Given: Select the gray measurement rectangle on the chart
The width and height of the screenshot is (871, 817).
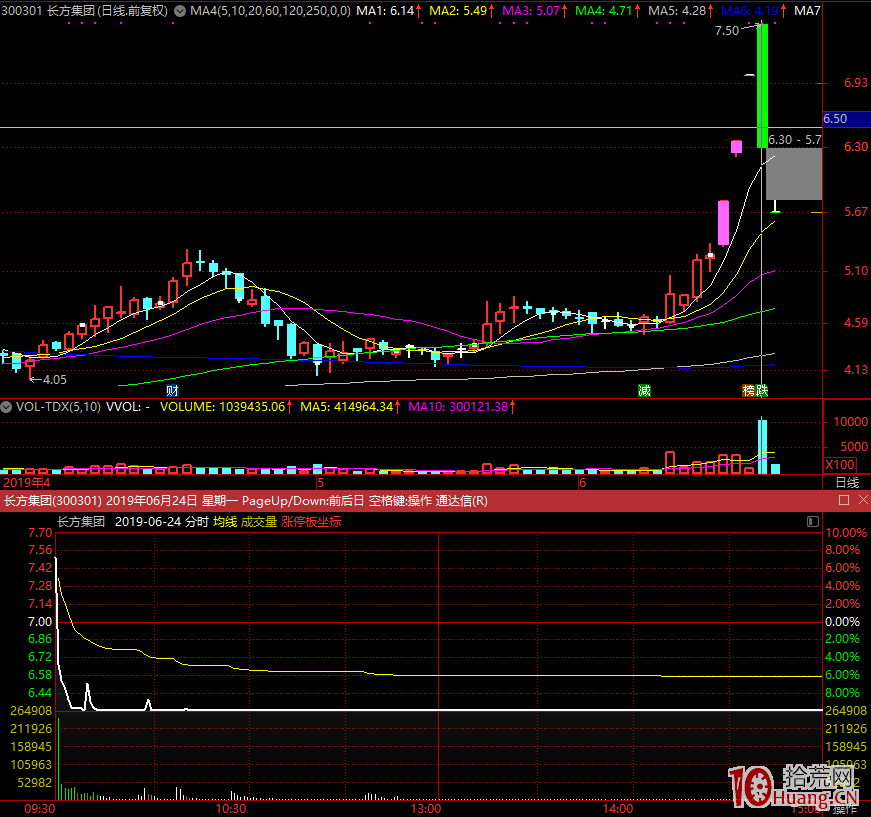Looking at the screenshot, I should (x=794, y=174).
